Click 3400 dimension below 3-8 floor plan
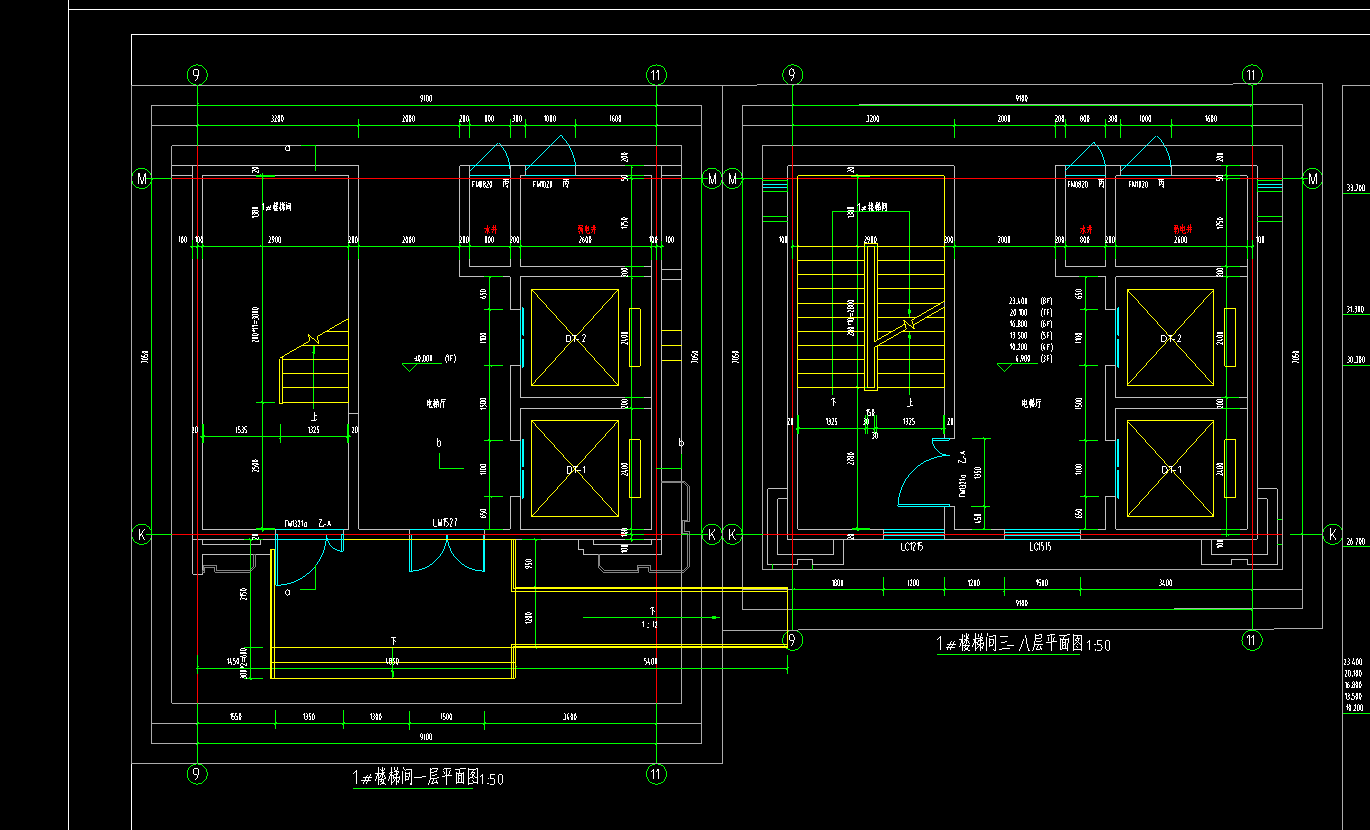The height and width of the screenshot is (830, 1370). coord(1165,582)
